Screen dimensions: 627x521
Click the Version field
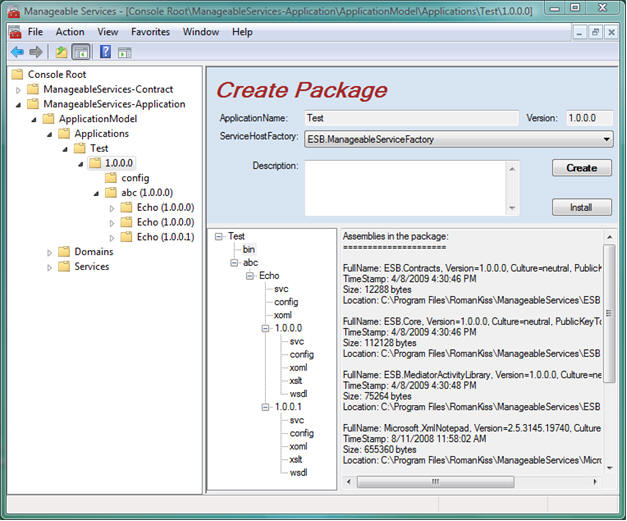coord(589,118)
